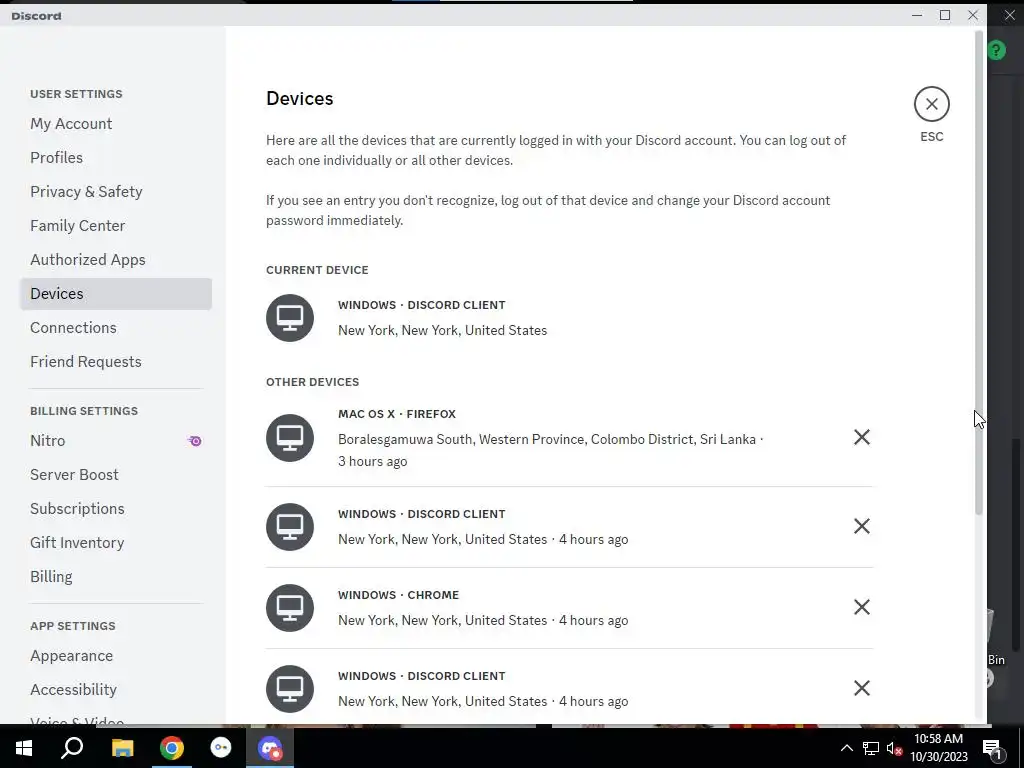Image resolution: width=1024 pixels, height=768 pixels.
Task: Open taskbar search
Action: pyautogui.click(x=72, y=748)
